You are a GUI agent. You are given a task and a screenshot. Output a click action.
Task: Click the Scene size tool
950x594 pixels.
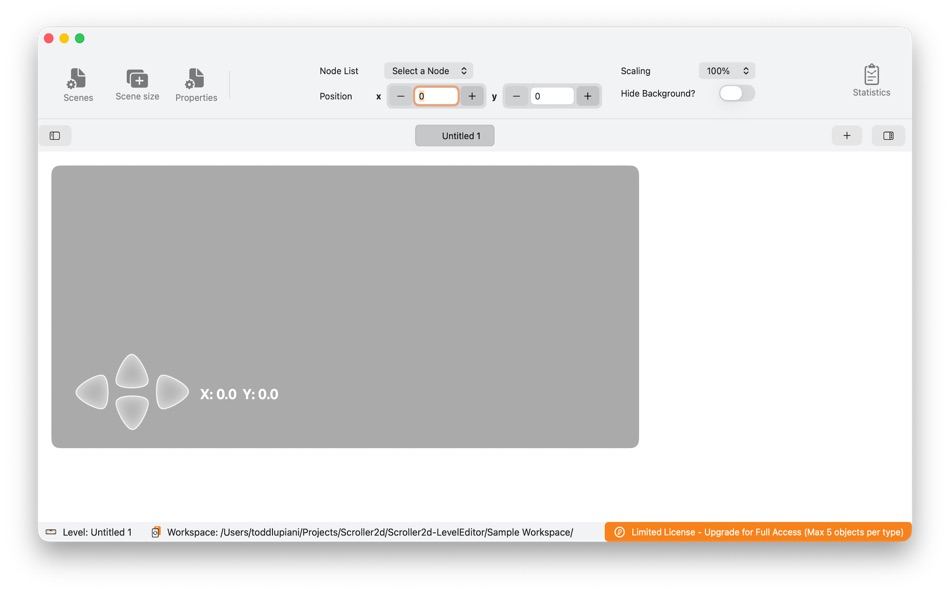pyautogui.click(x=137, y=84)
